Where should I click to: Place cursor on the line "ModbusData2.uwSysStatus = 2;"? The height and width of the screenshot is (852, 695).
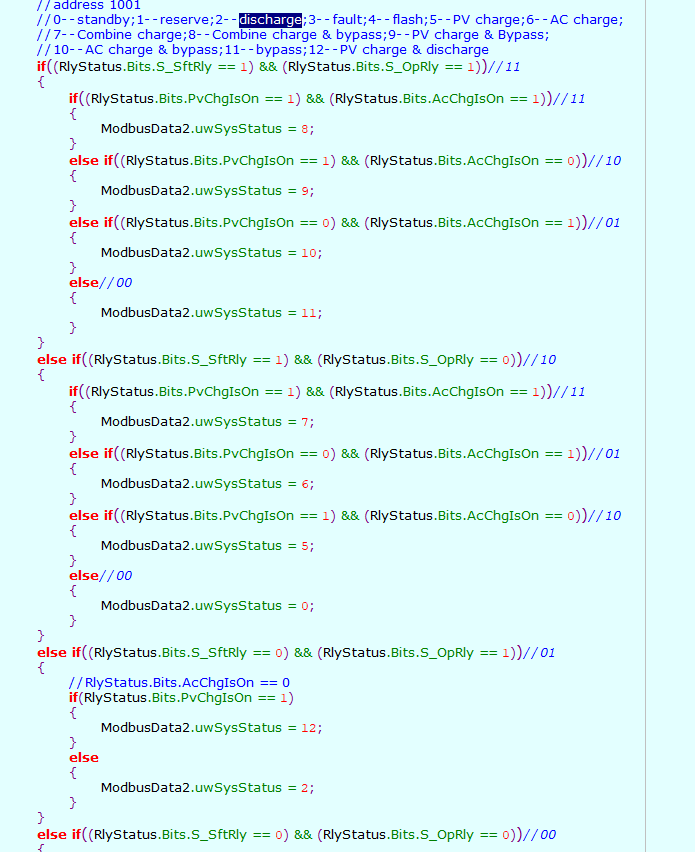pos(208,787)
